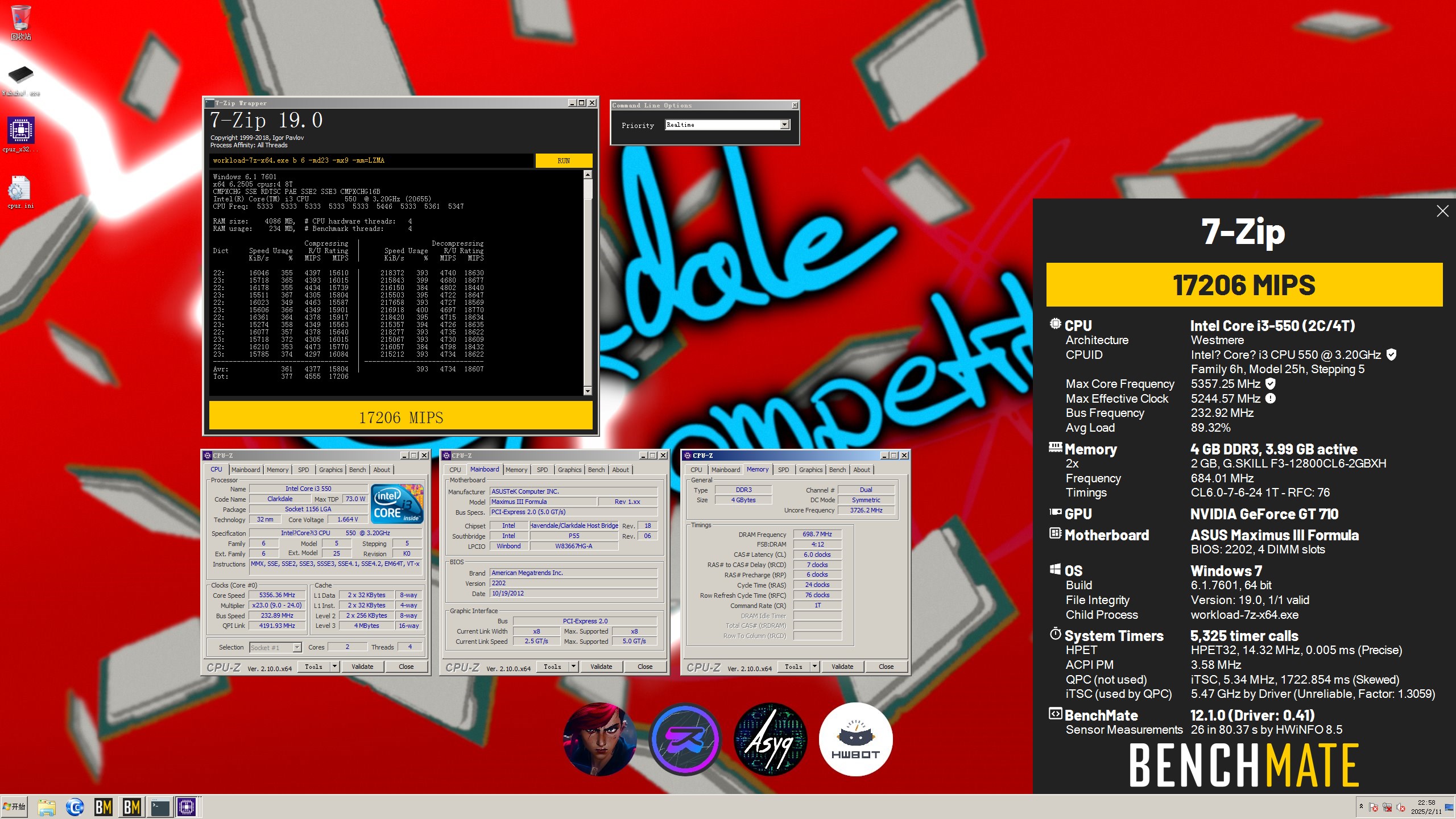Switch to the first BM taskbar icon

pos(103,807)
